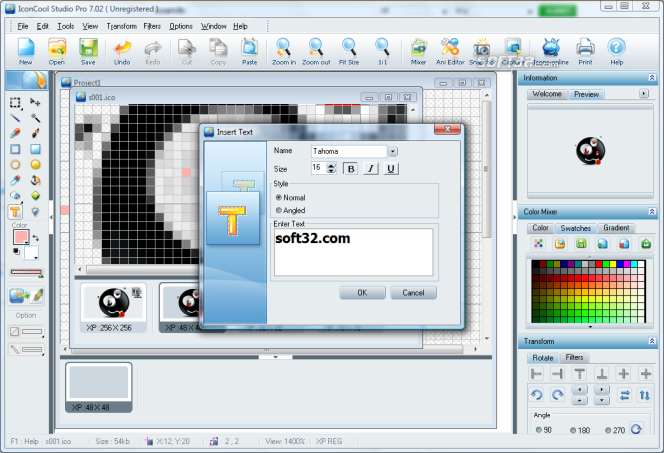Launch the Ani Editor
Viewport: 664px width, 453px height.
click(x=450, y=51)
